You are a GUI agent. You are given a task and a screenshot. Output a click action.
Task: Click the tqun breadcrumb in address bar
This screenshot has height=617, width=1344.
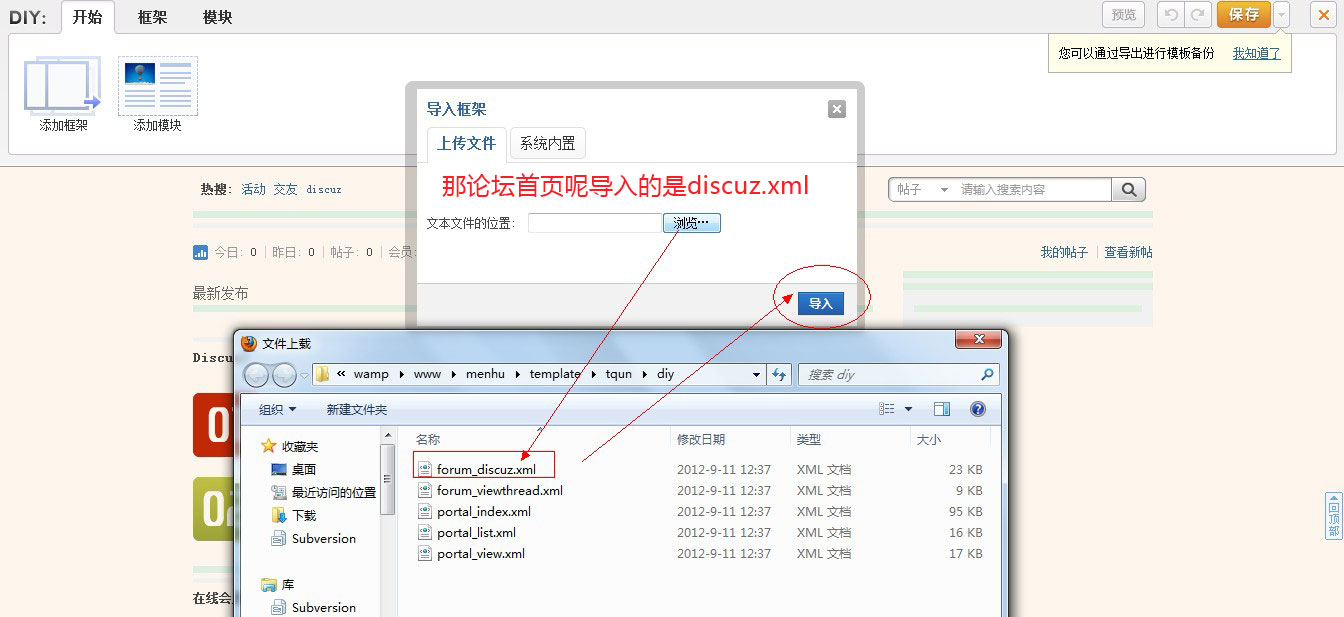tap(619, 374)
